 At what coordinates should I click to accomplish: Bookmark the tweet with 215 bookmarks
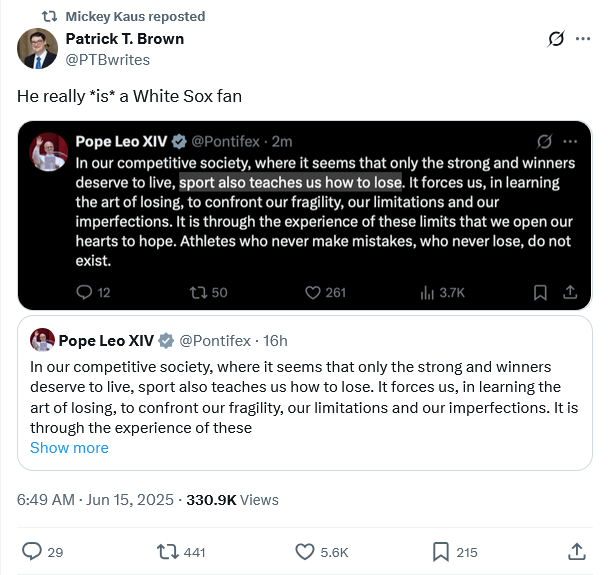coord(440,551)
